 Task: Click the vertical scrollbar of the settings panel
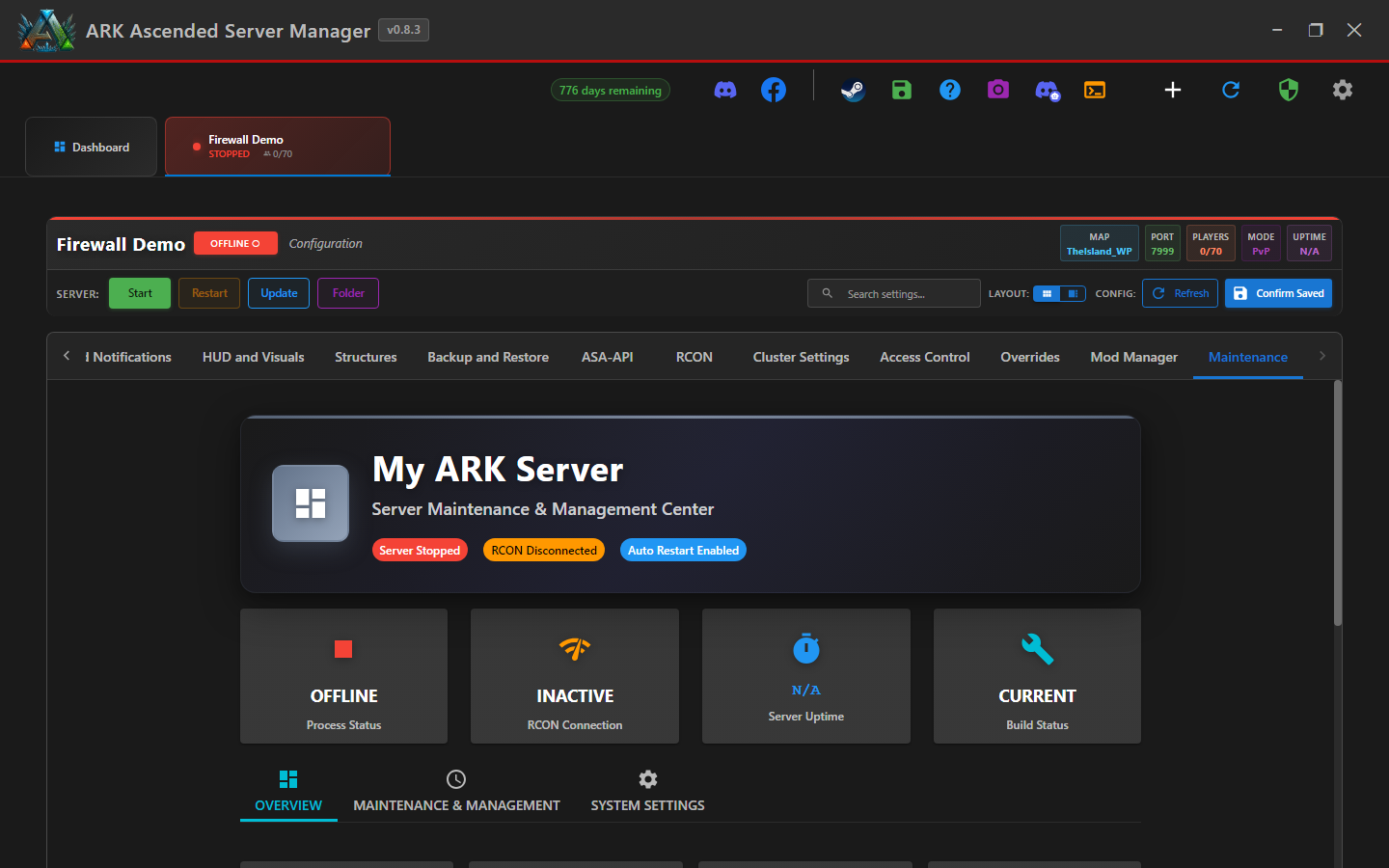[1338, 502]
